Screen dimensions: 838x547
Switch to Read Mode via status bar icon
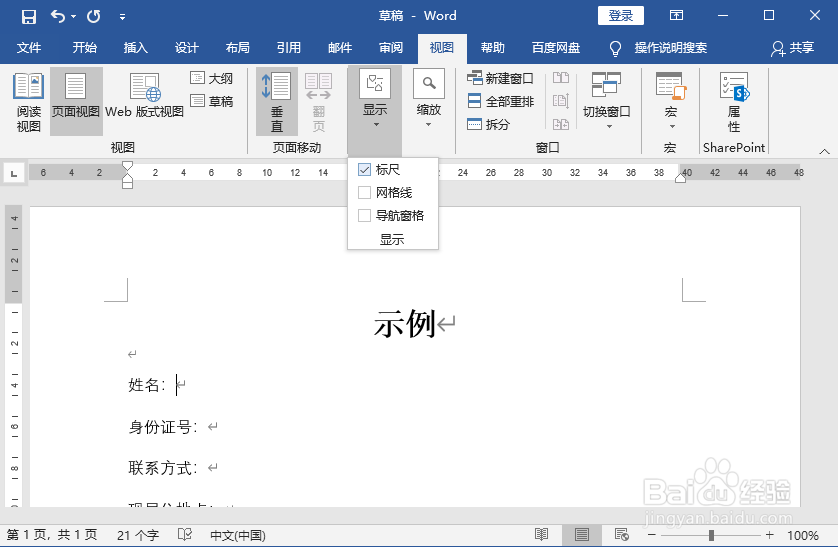tap(541, 534)
